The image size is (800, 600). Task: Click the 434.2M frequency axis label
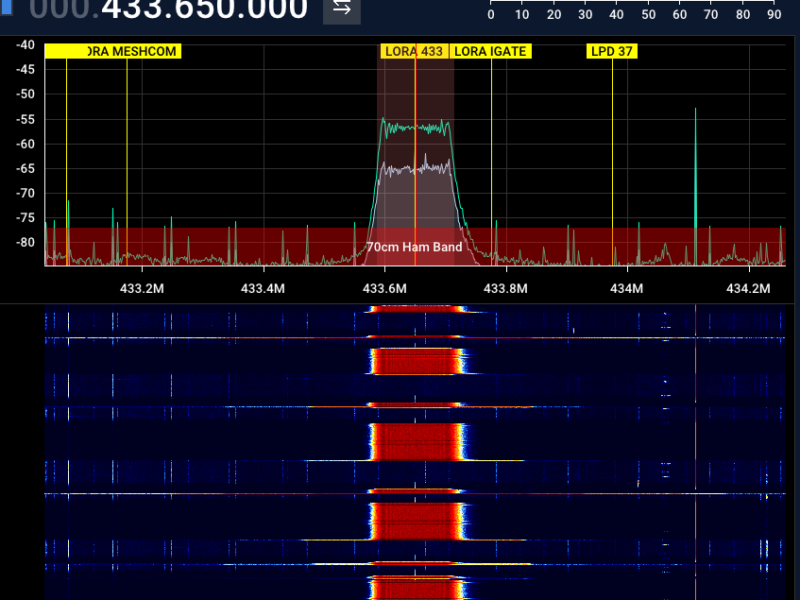tap(747, 288)
